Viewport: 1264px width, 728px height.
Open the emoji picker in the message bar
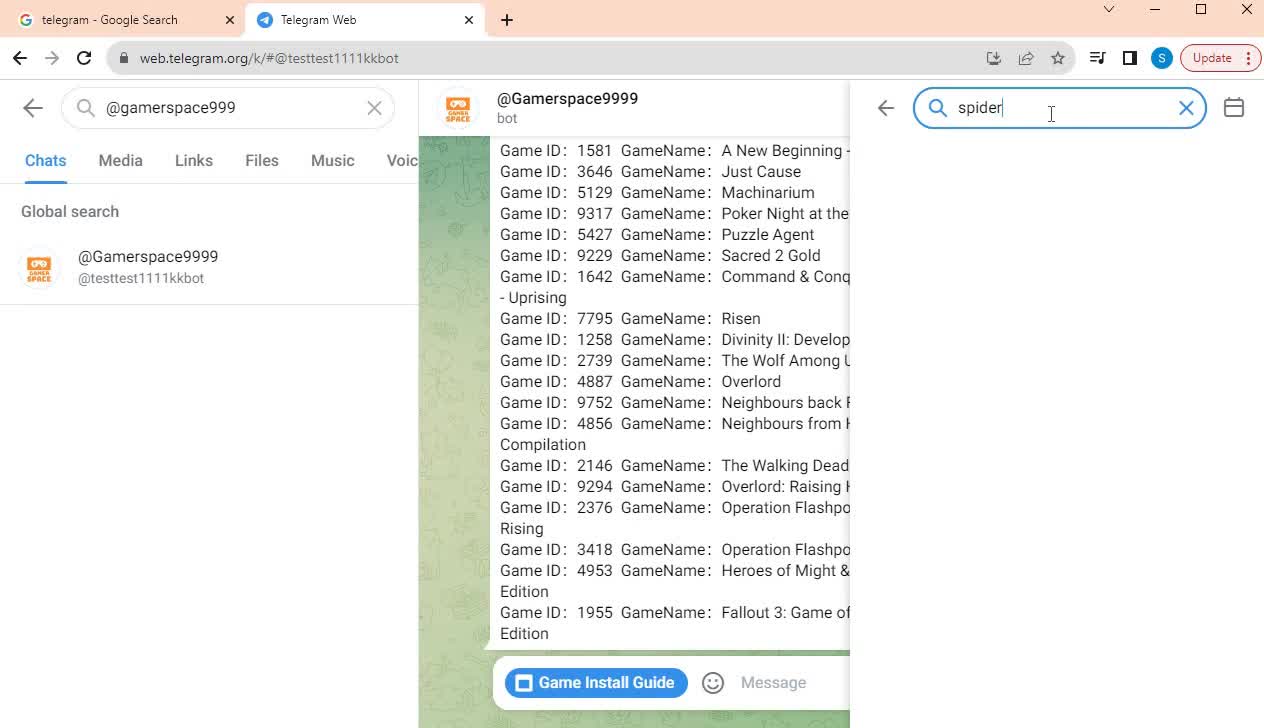(x=712, y=682)
